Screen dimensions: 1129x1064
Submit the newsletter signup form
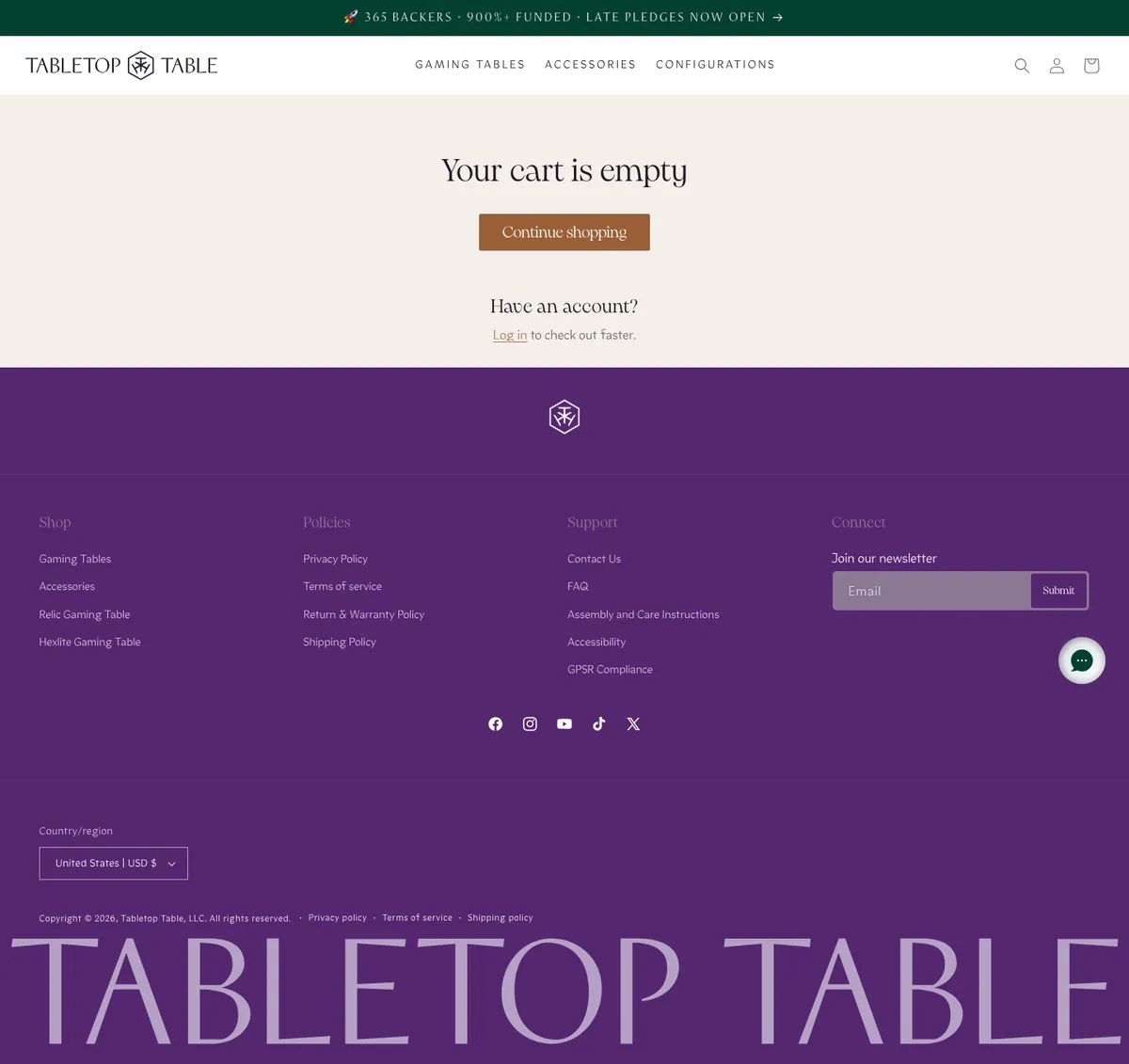1058,591
